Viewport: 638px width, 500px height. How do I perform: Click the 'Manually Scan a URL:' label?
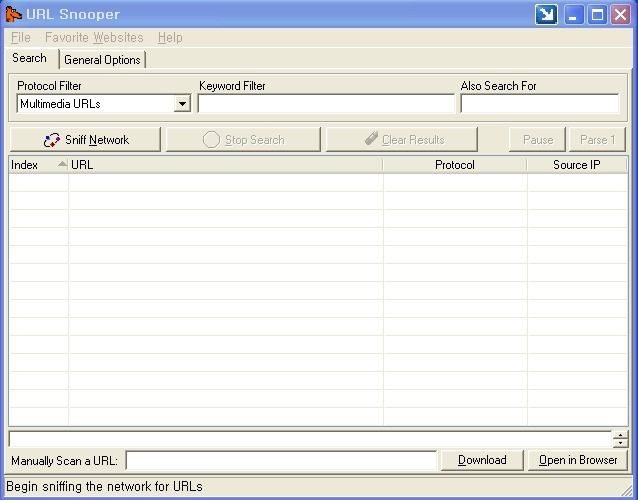[64, 461]
